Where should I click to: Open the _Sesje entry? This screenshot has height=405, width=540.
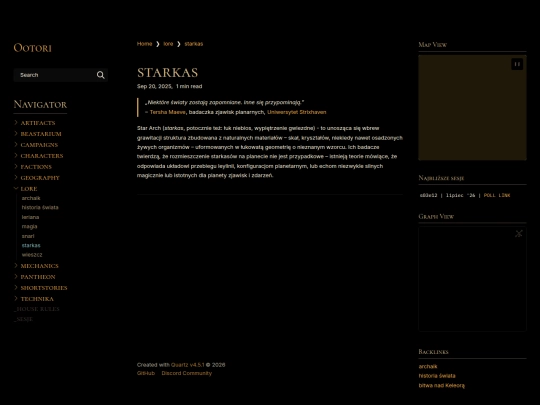click(x=23, y=320)
